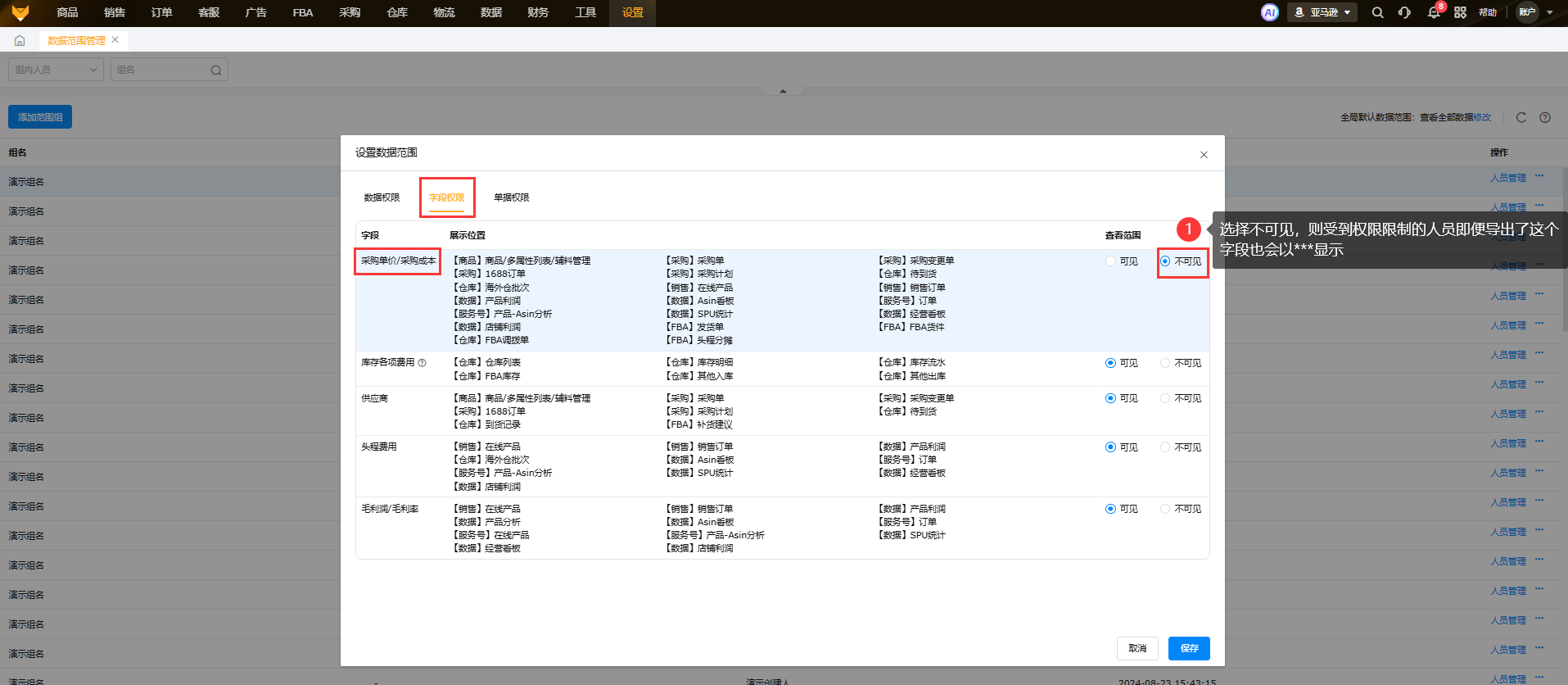Set 供应商 field to 不可见
1568x685 pixels.
(x=1165, y=398)
